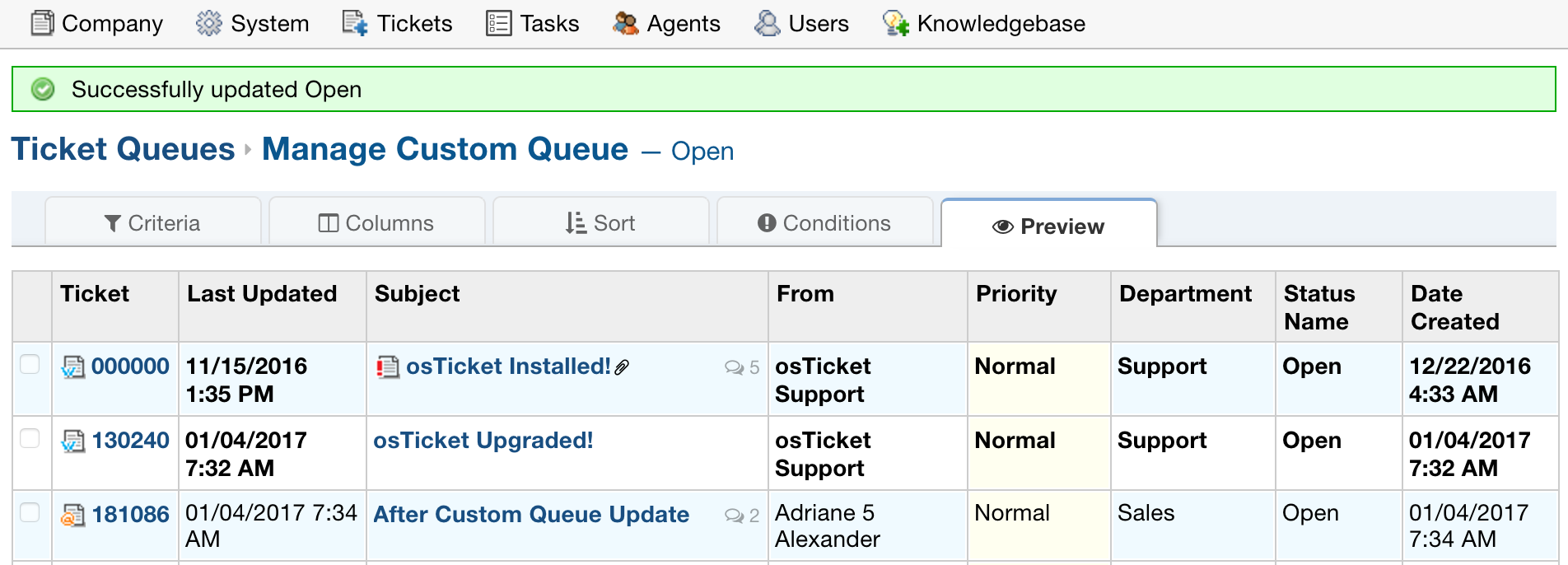Click the Company document icon

pyautogui.click(x=42, y=23)
